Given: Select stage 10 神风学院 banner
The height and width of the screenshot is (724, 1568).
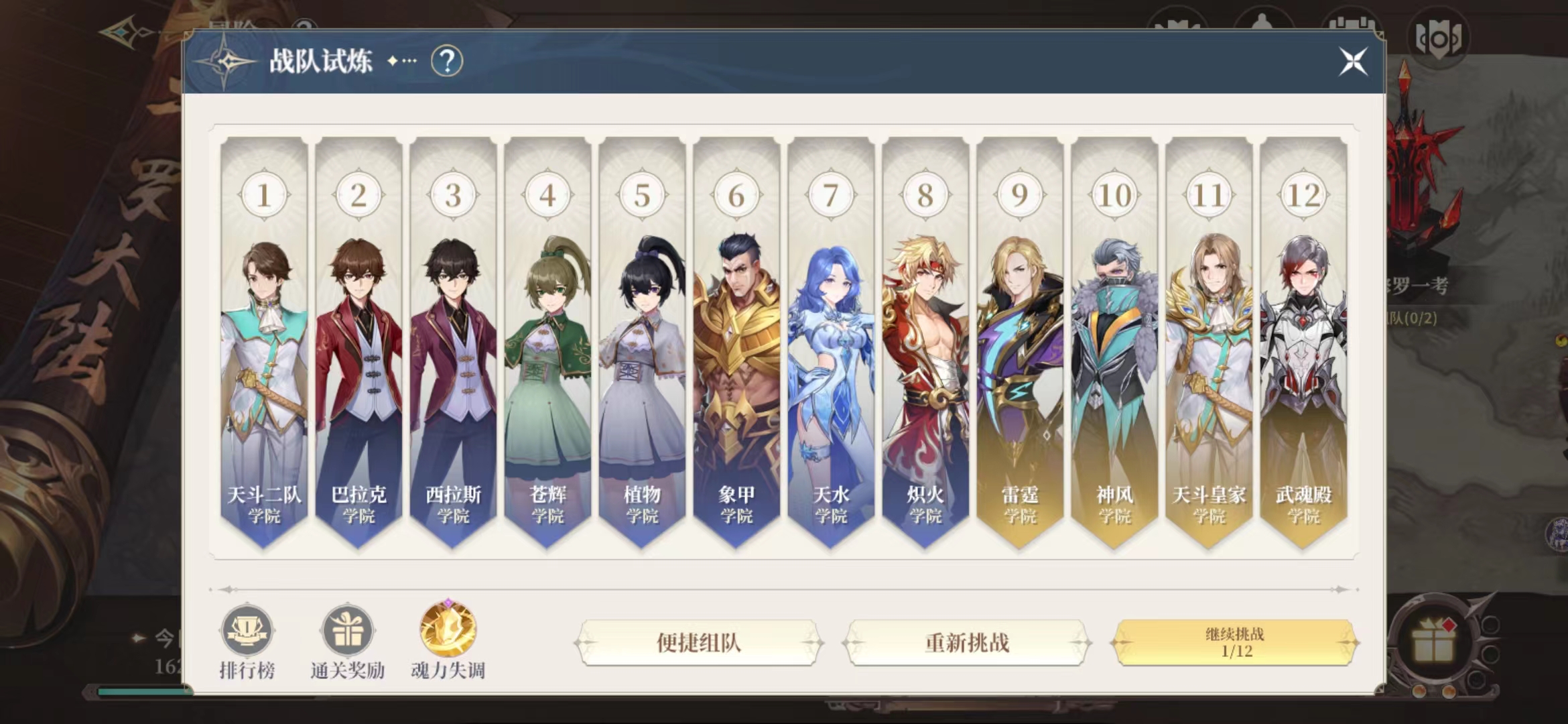Looking at the screenshot, I should (x=1114, y=343).
